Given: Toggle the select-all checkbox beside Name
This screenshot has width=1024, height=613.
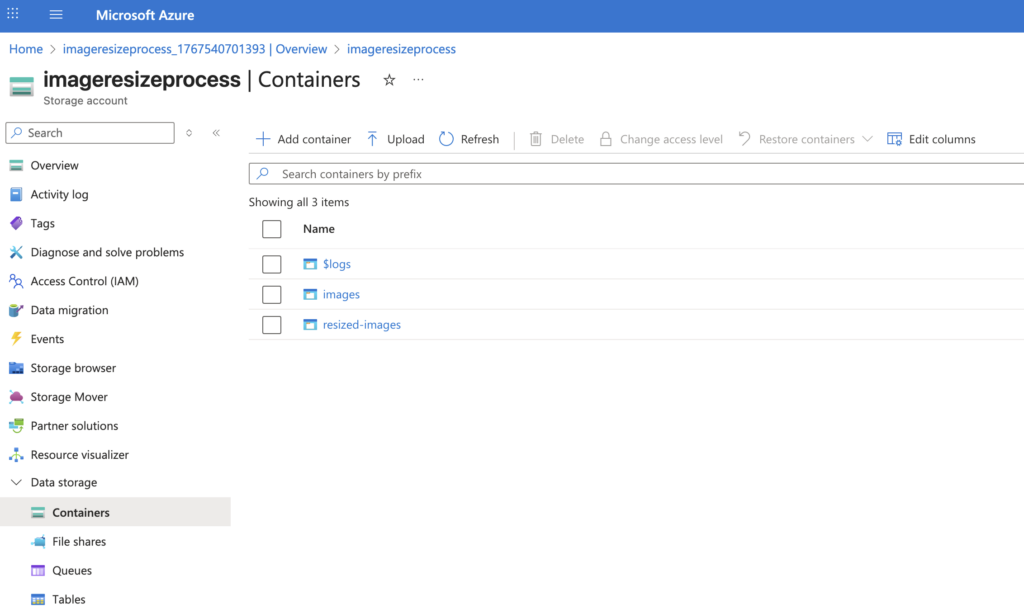Looking at the screenshot, I should coord(272,229).
